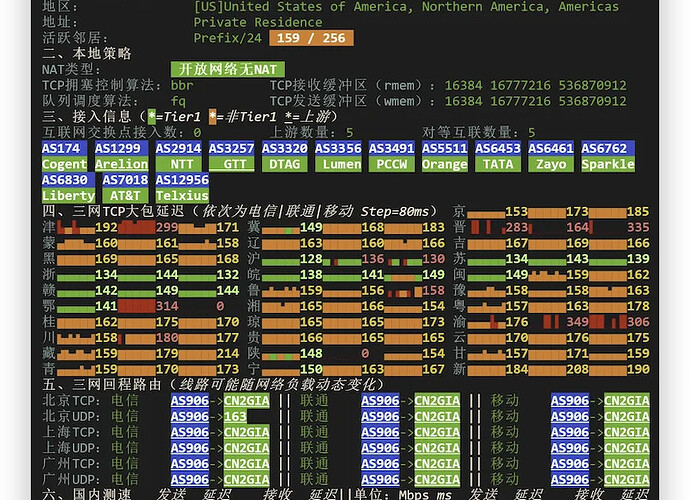Click the 185 latency value in 京 row
The height and width of the screenshot is (500, 690).
click(x=638, y=212)
